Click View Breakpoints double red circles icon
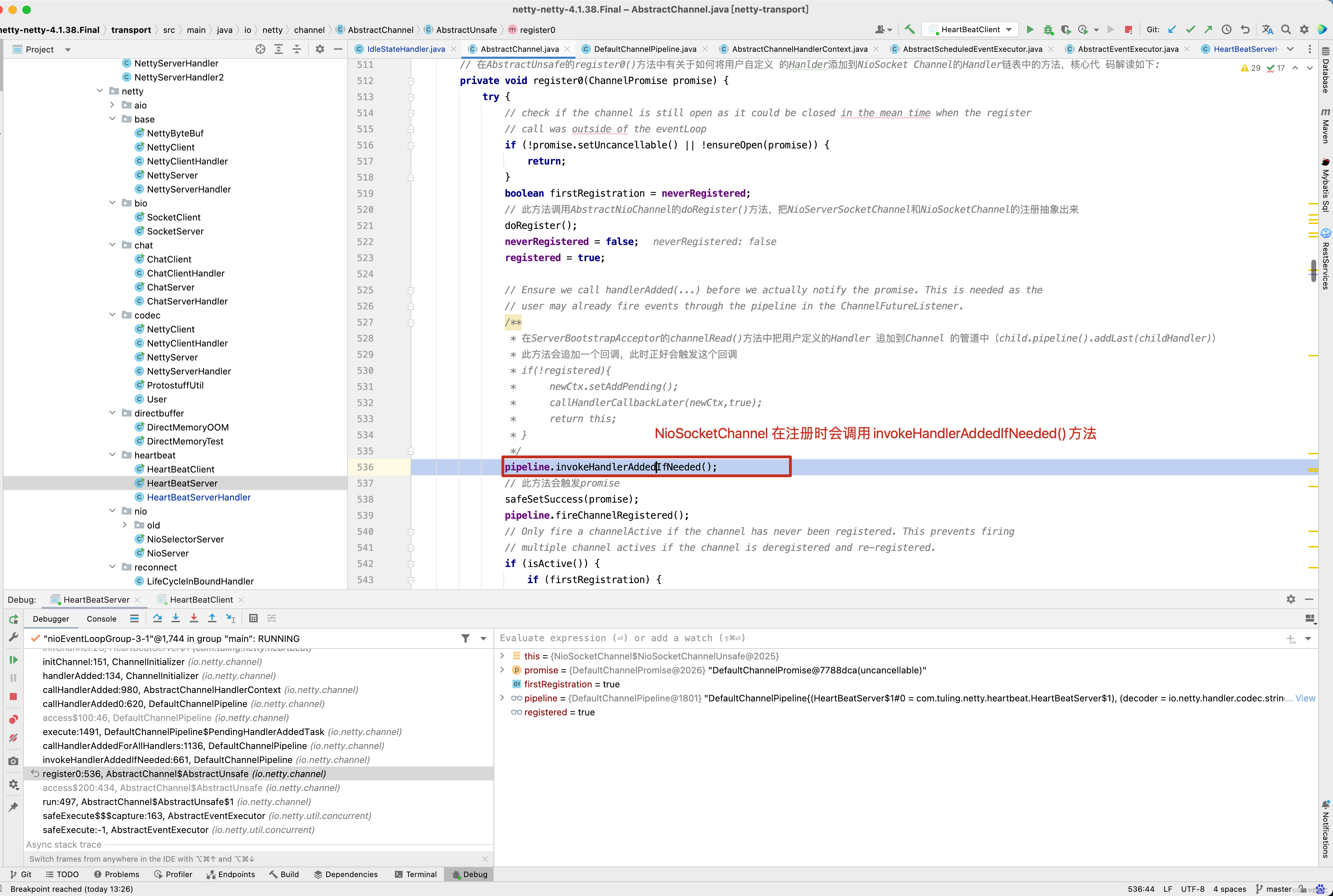This screenshot has width=1333, height=896. (13, 720)
